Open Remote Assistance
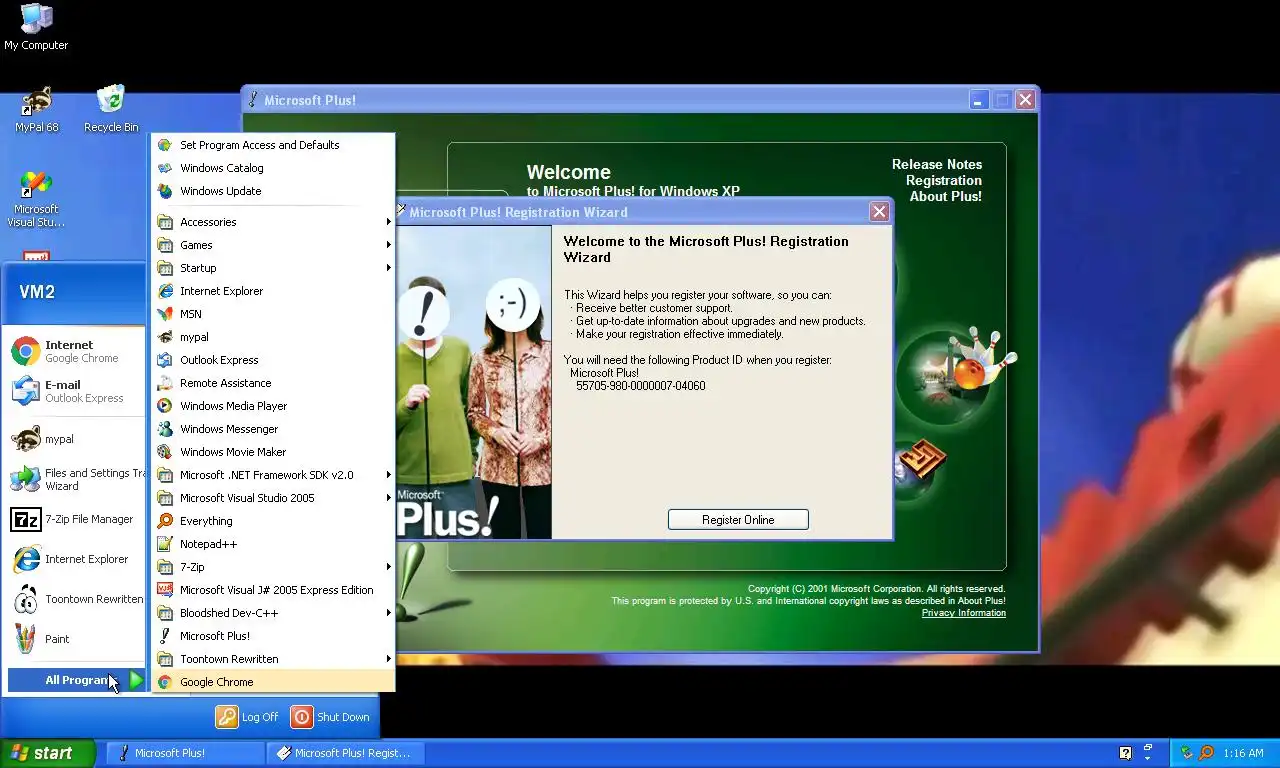1280x768 pixels. click(274, 383)
